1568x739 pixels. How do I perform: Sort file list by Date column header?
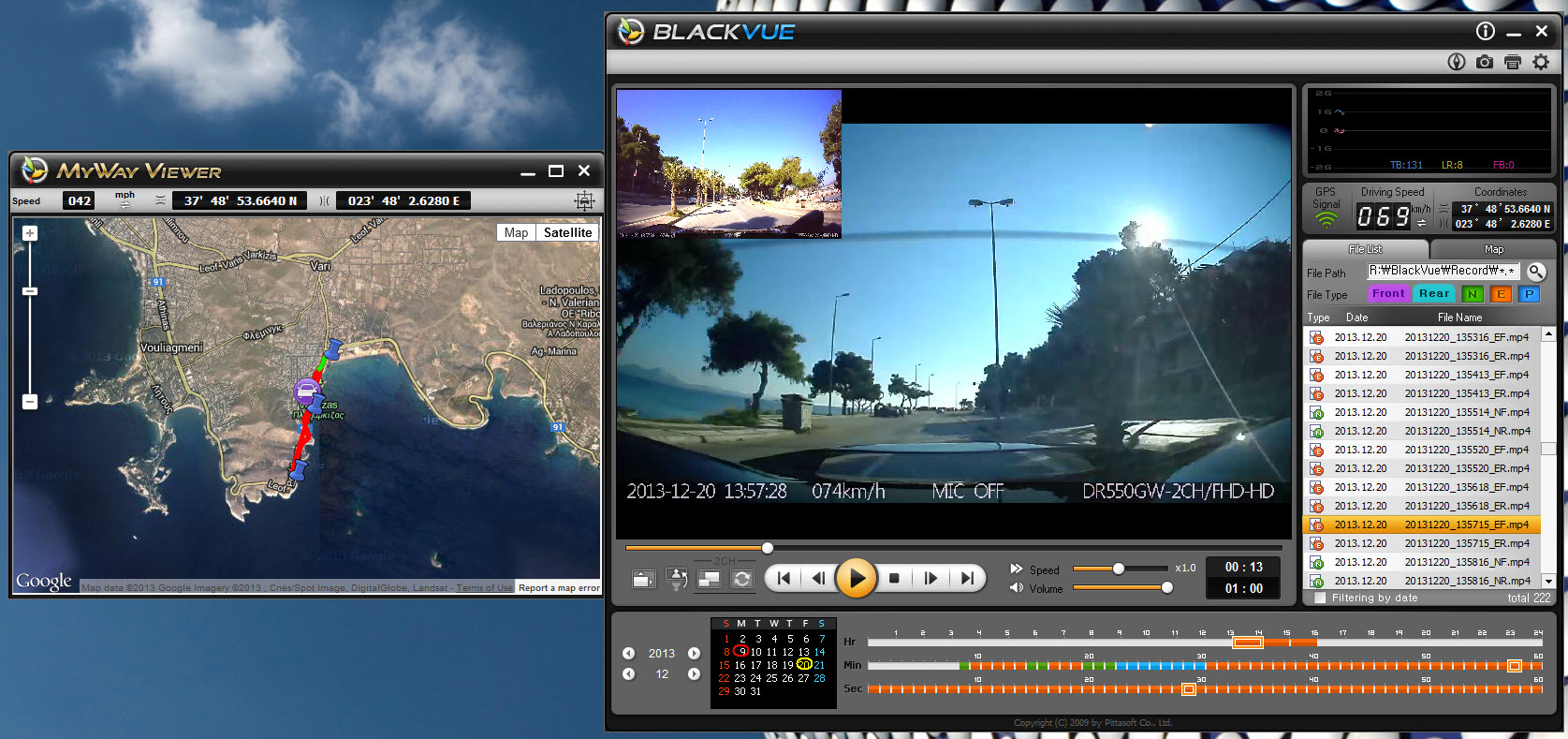1356,318
